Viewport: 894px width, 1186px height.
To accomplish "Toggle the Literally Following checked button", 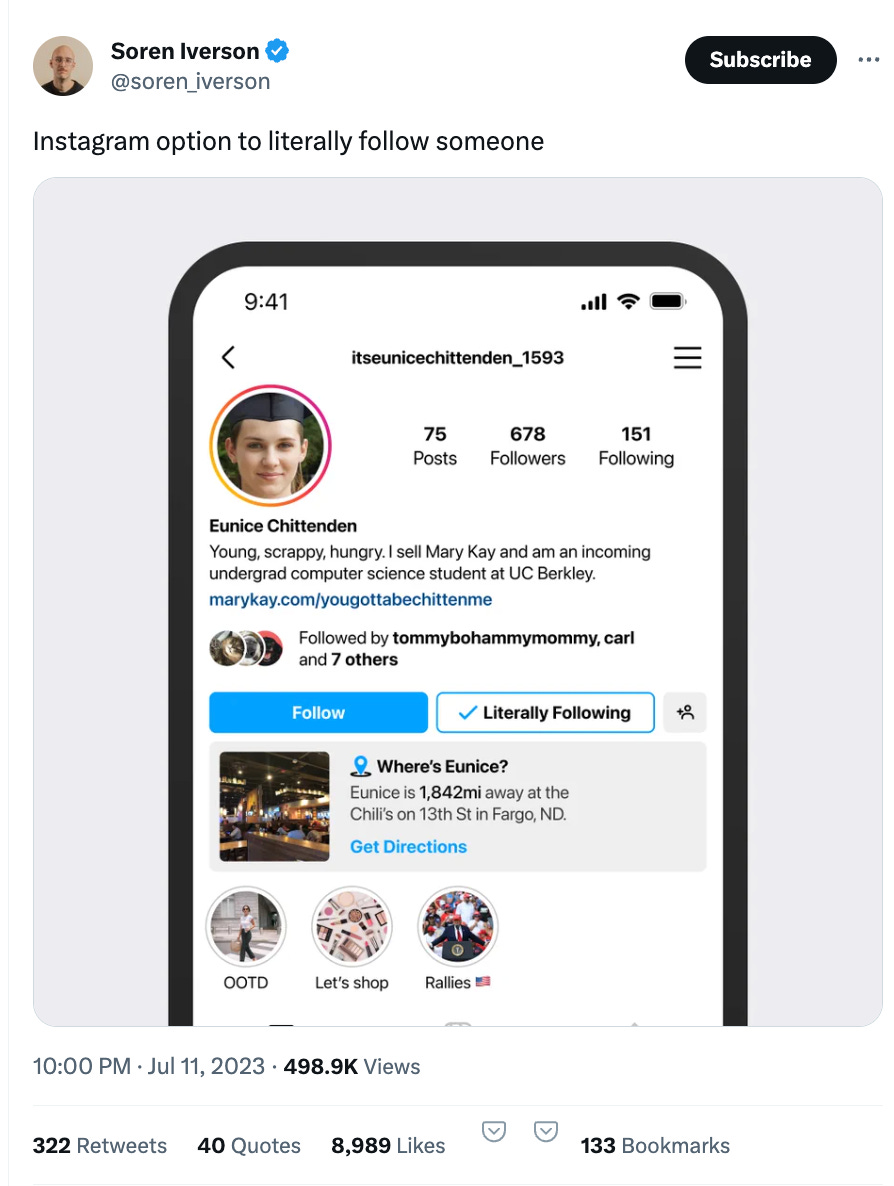I will [x=545, y=713].
